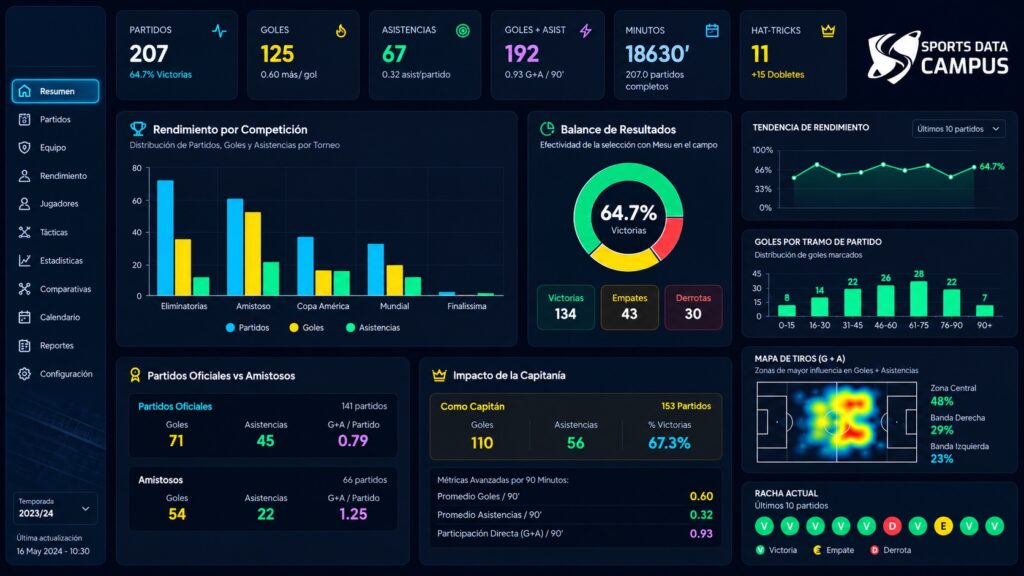The image size is (1024, 576).
Task: Click the home icon beside Resumen
Action: [x=24, y=91]
